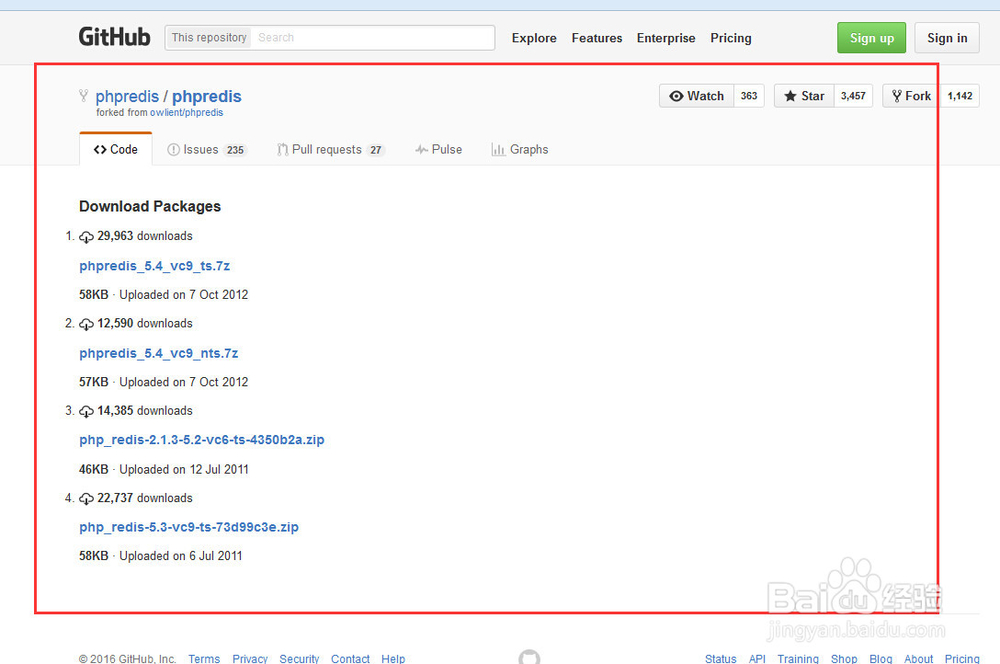1000x664 pixels.
Task: Open the Training footer link
Action: point(798,658)
